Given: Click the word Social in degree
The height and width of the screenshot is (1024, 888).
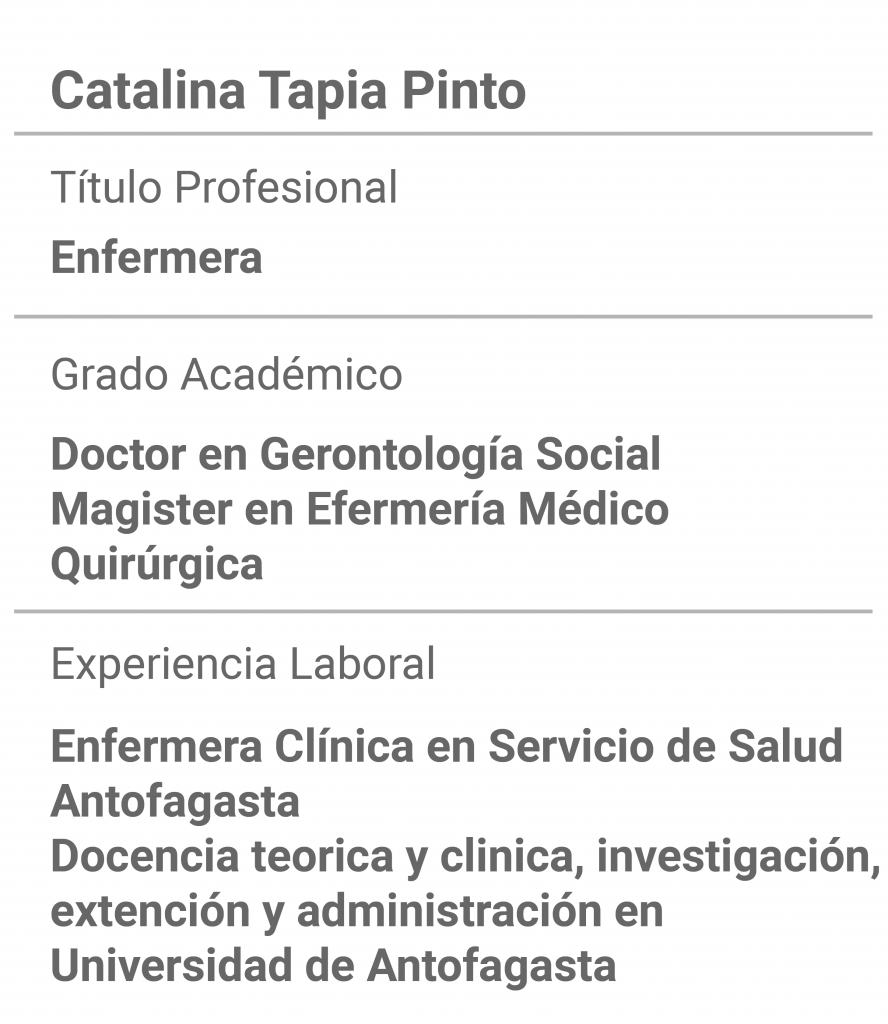Looking at the screenshot, I should pos(598,454).
